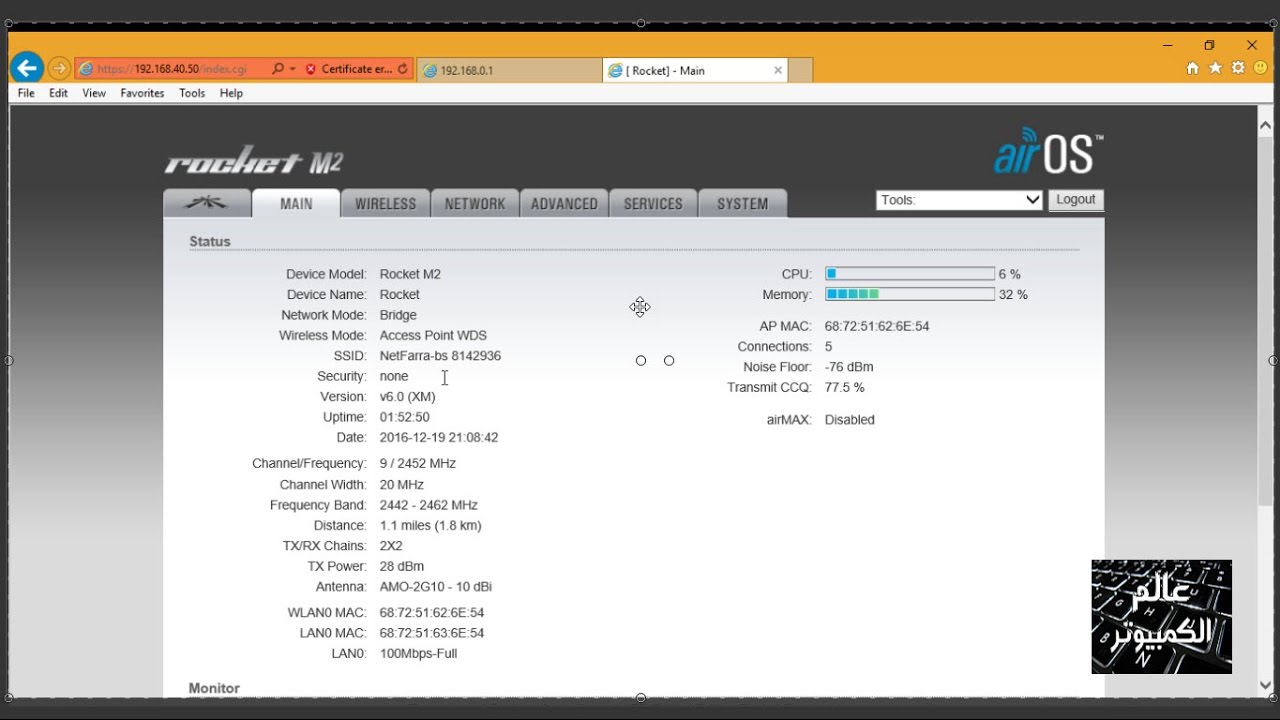
Task: Click the browser Home icon
Action: click(x=1192, y=68)
